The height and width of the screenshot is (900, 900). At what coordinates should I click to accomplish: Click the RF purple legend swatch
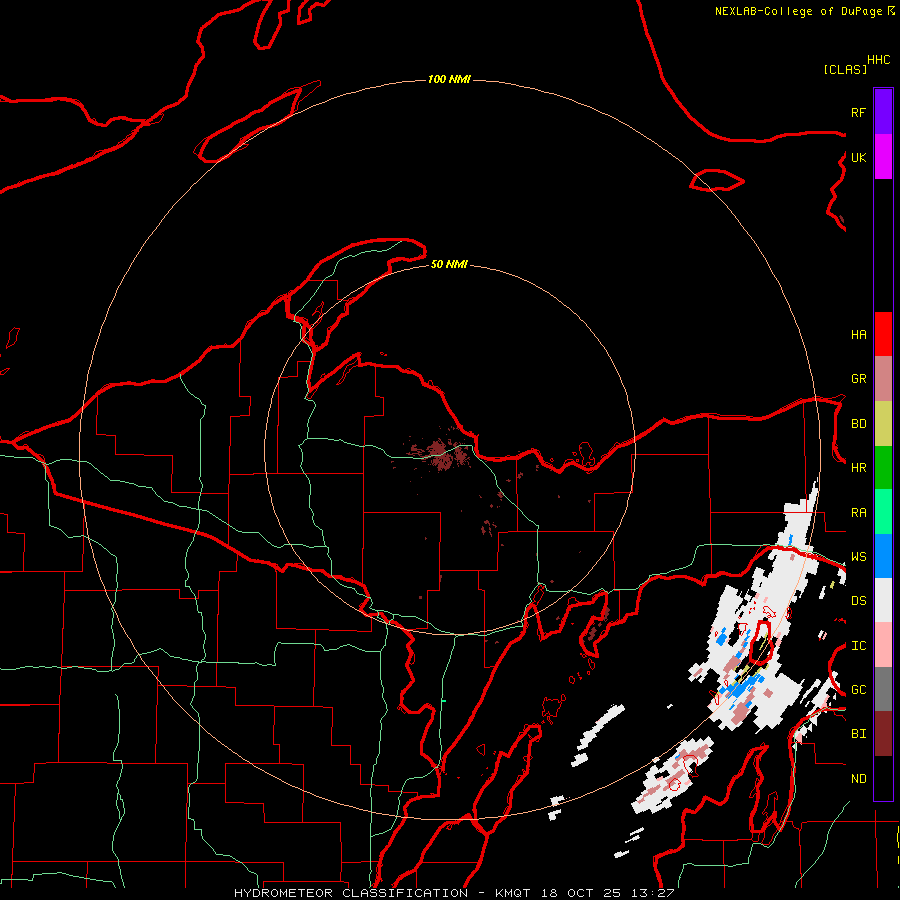tap(883, 112)
